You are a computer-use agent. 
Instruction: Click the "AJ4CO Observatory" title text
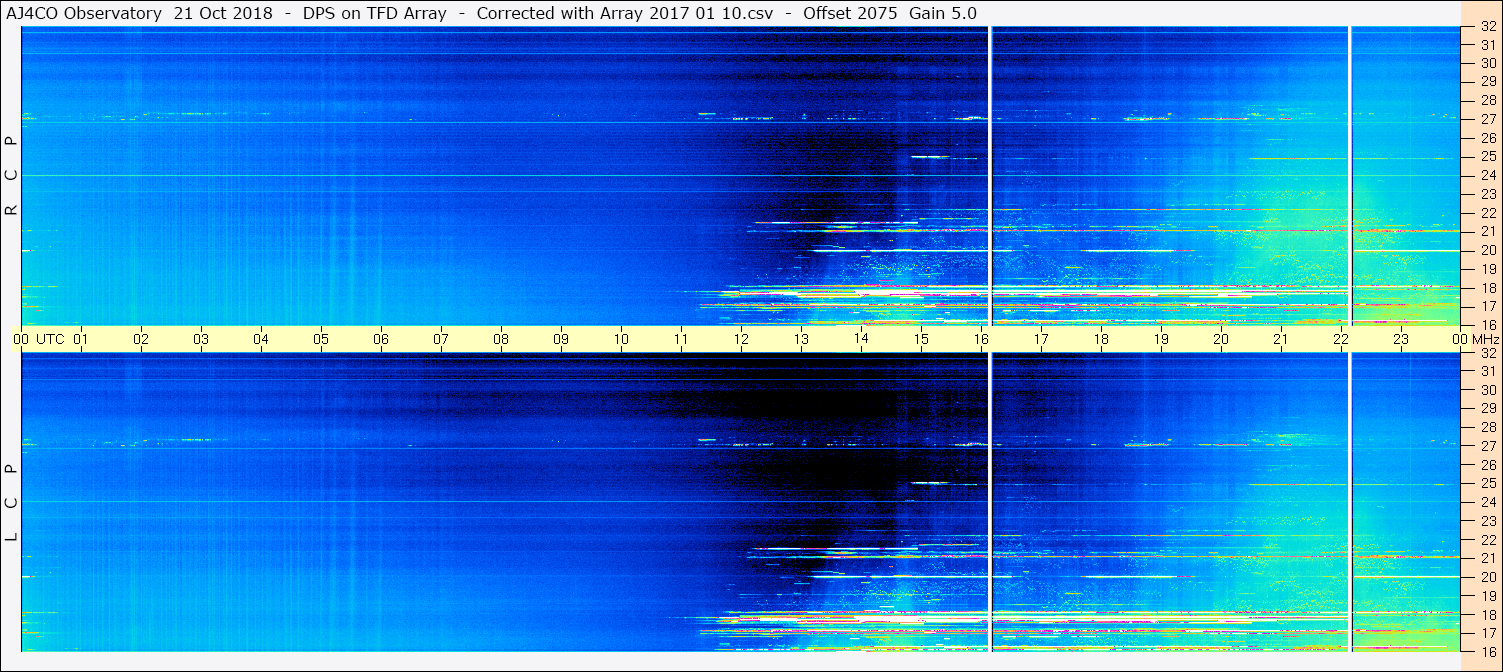(86, 13)
